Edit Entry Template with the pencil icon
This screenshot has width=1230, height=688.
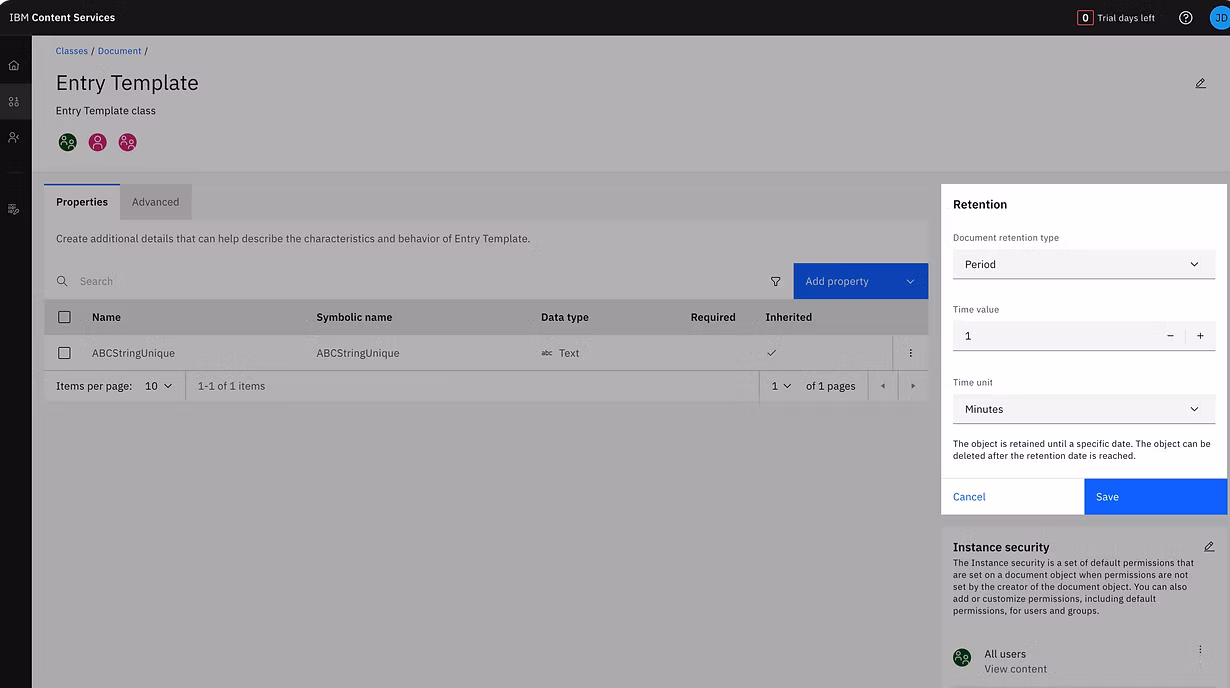pyautogui.click(x=1201, y=83)
